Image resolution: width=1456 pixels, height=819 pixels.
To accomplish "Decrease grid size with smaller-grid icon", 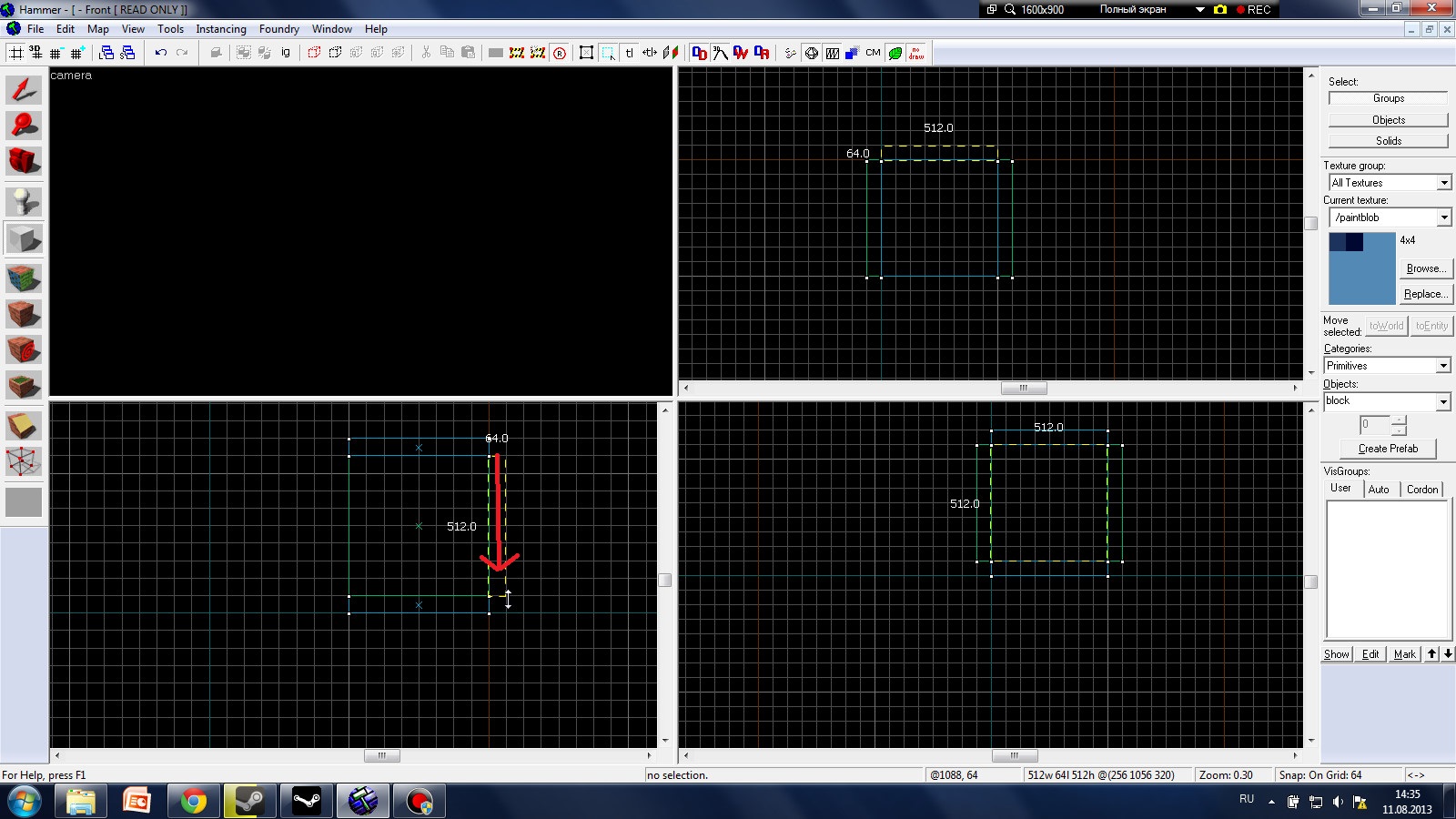I will (x=56, y=53).
